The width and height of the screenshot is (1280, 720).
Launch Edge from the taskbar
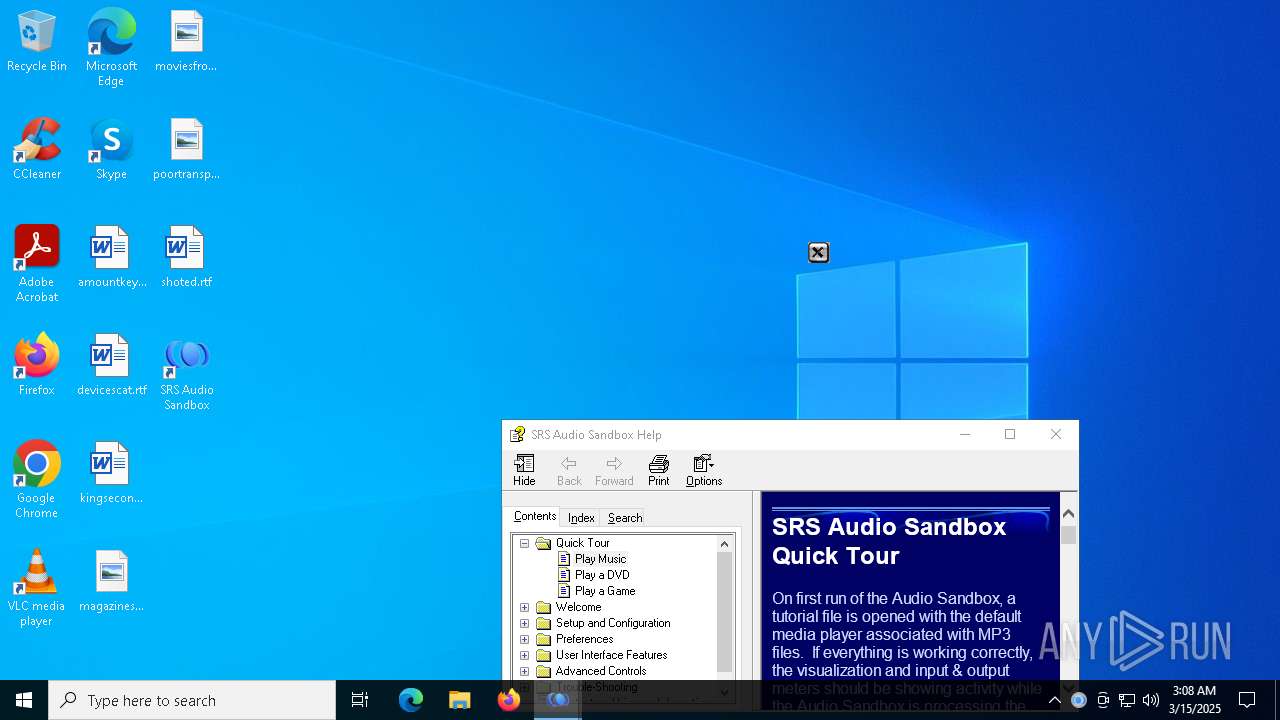(x=411, y=700)
